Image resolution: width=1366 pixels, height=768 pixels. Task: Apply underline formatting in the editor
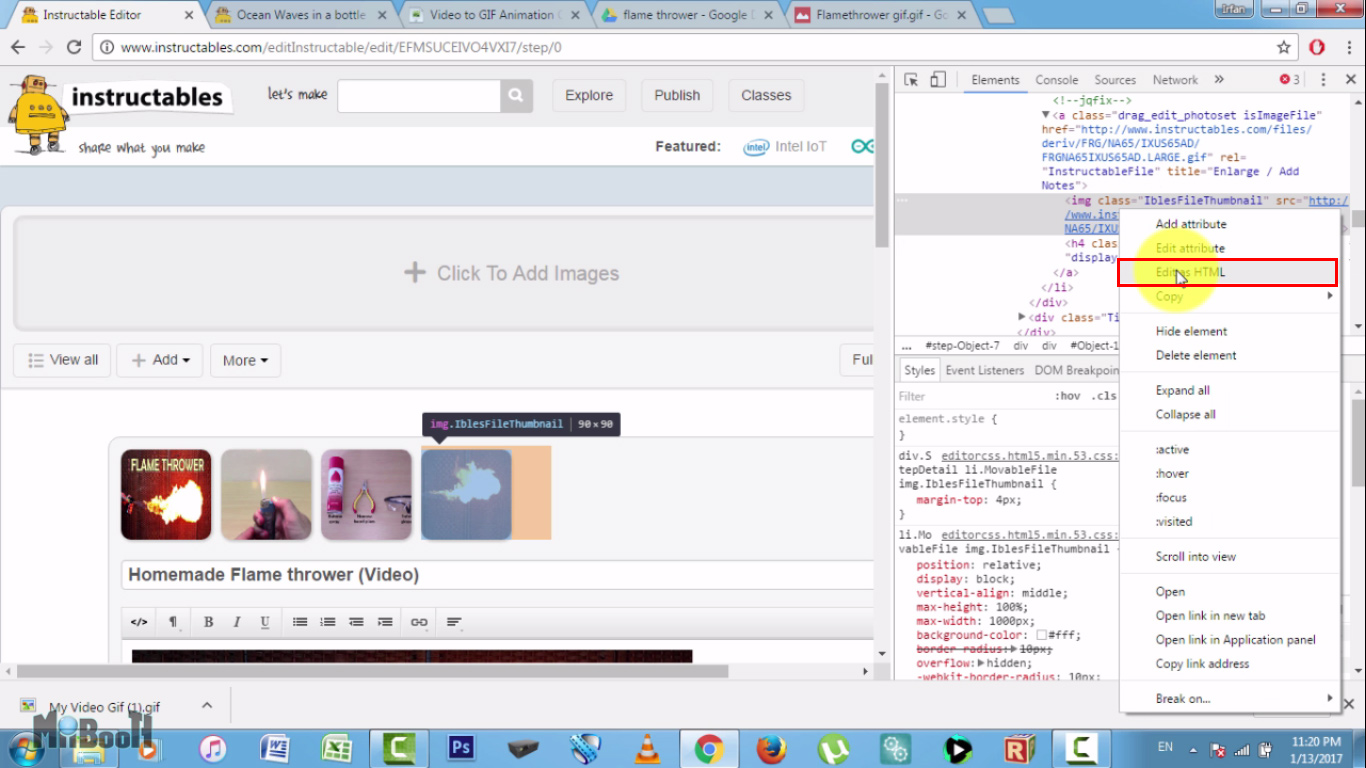[x=265, y=622]
